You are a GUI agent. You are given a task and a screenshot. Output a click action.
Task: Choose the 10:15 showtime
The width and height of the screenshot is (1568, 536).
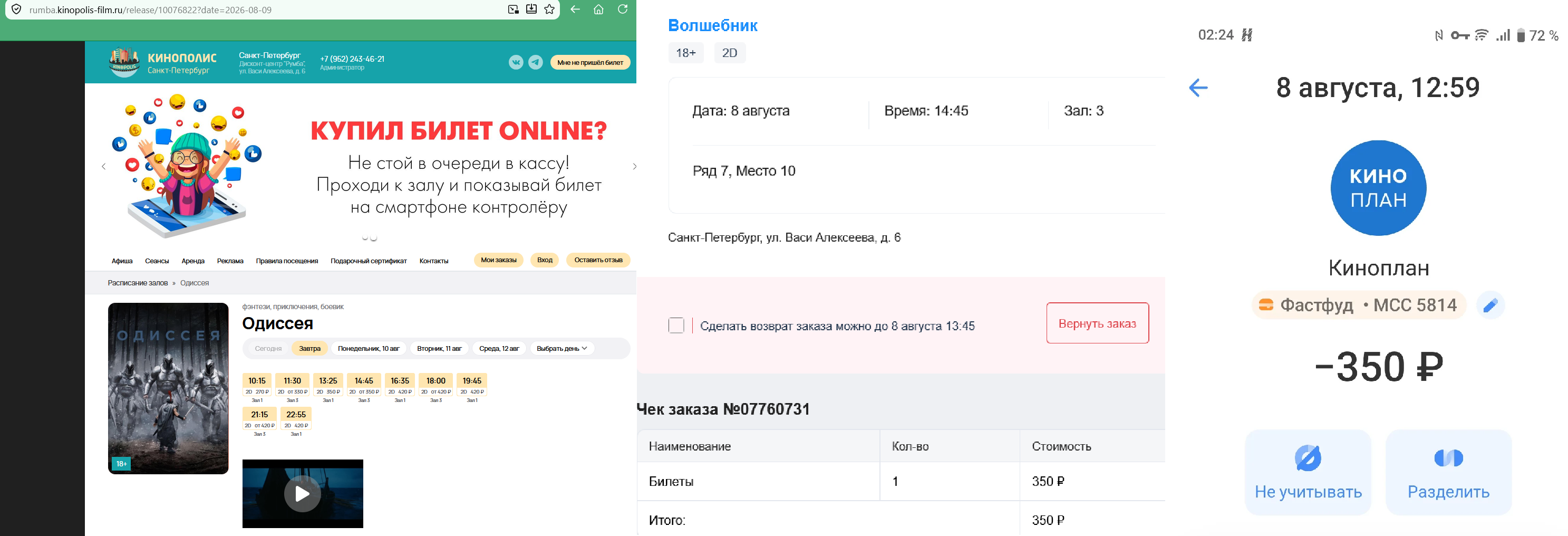257,385
